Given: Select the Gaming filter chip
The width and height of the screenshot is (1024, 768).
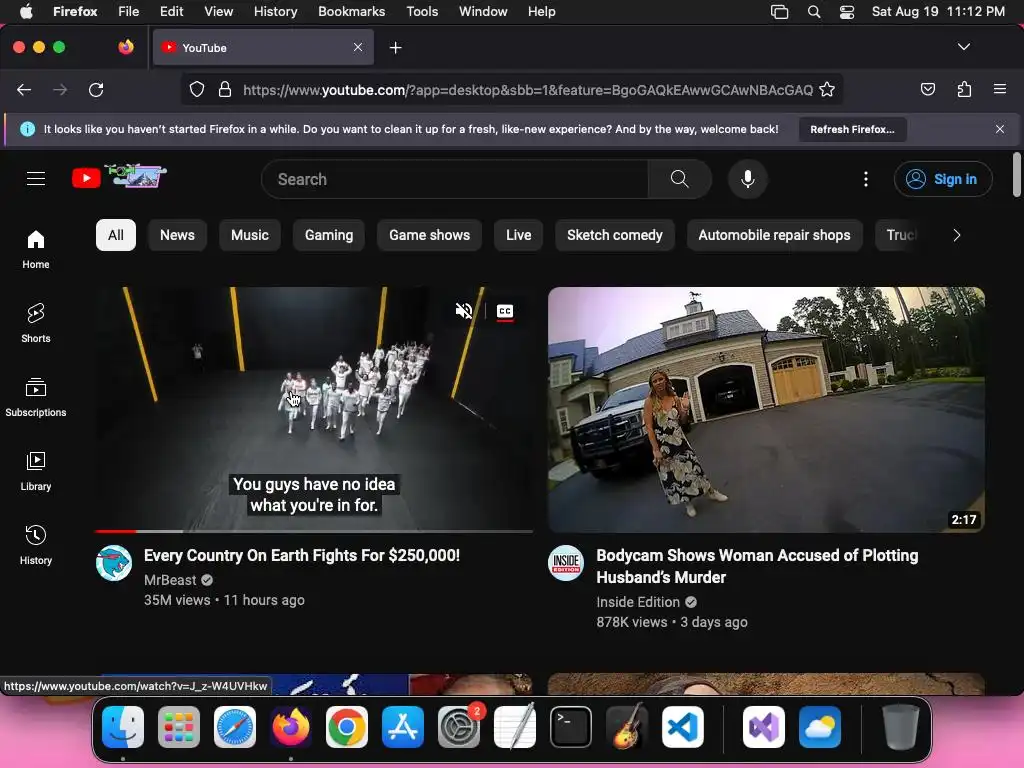Looking at the screenshot, I should tap(328, 235).
